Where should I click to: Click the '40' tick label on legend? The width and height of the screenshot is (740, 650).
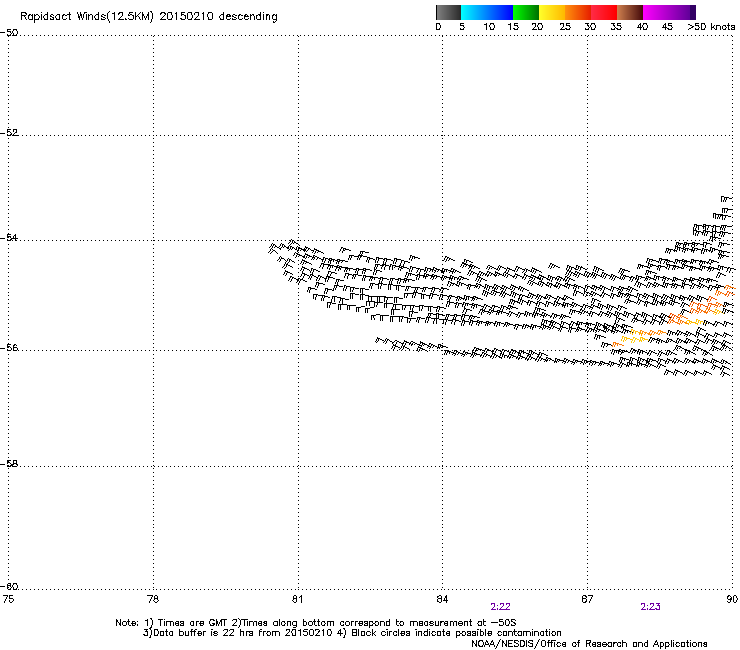[642, 27]
